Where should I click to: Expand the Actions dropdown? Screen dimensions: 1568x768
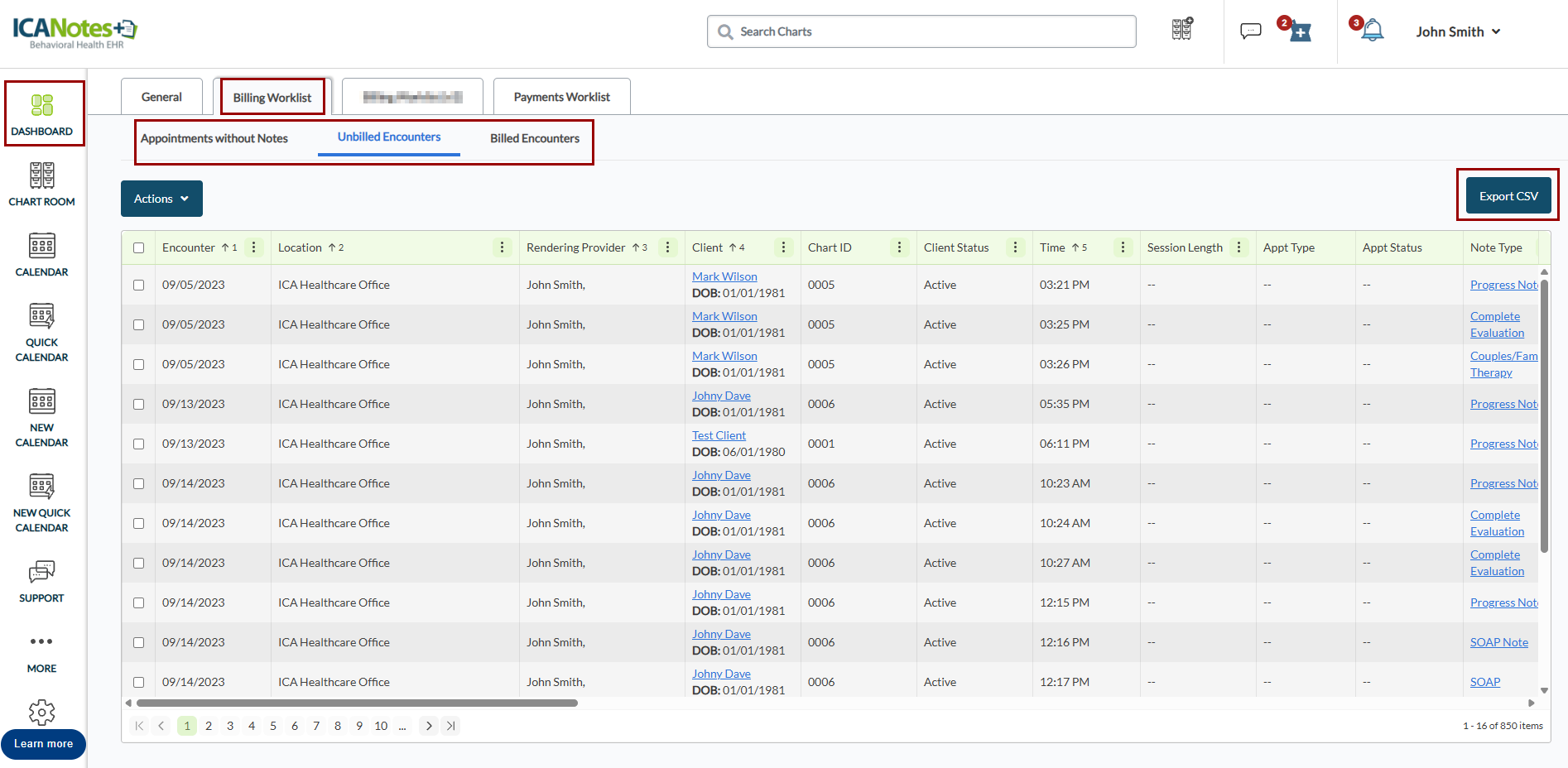[161, 199]
